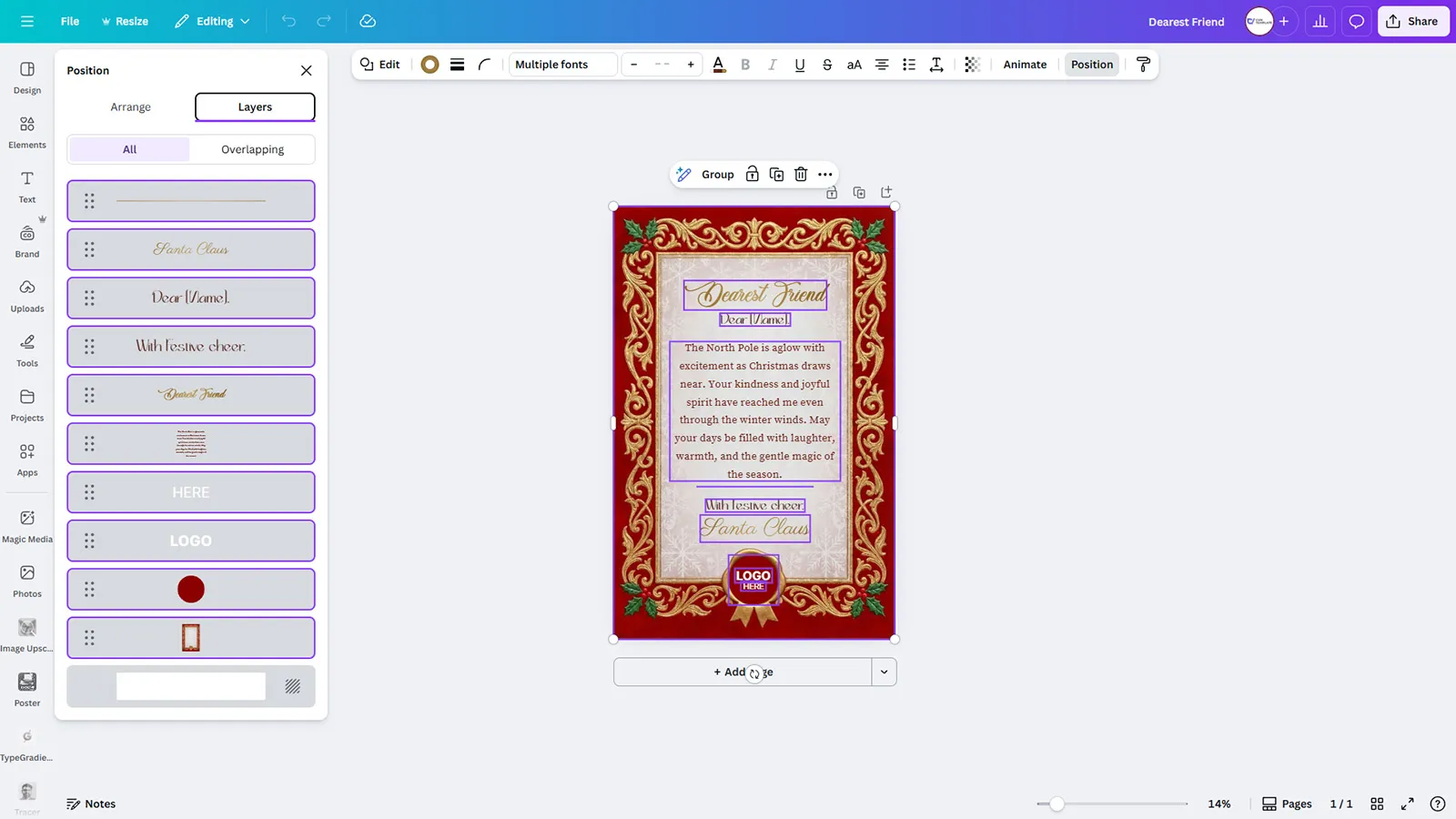Image resolution: width=1456 pixels, height=819 pixels.
Task: Click the Uploads sidebar icon
Action: click(27, 296)
